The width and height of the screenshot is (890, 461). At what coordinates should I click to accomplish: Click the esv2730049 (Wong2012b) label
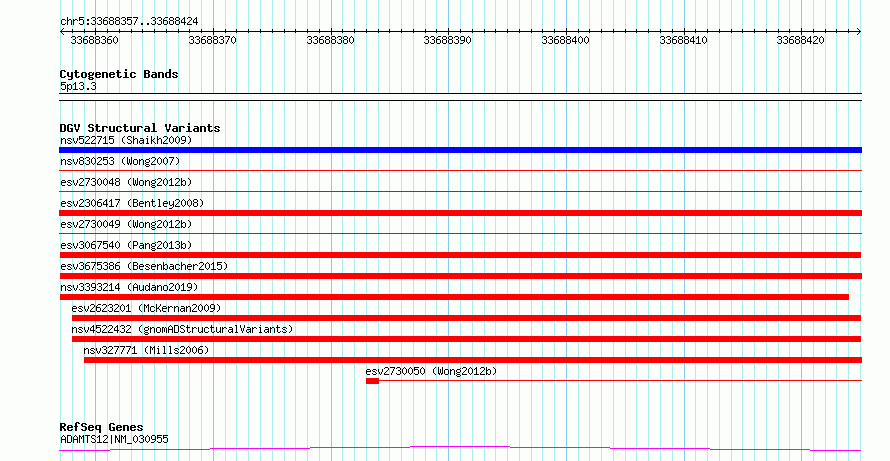click(x=126, y=224)
